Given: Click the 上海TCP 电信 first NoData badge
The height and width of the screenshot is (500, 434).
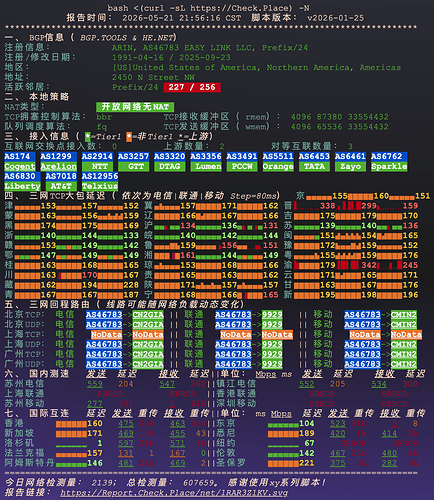Looking at the screenshot, I should point(107,334).
